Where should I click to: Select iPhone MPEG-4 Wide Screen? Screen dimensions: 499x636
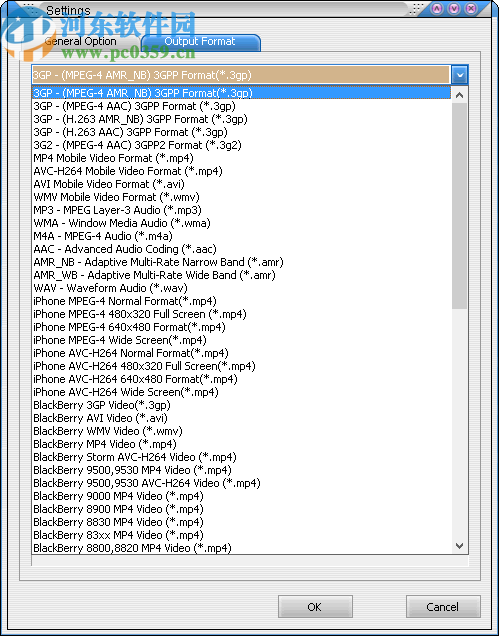click(241, 340)
